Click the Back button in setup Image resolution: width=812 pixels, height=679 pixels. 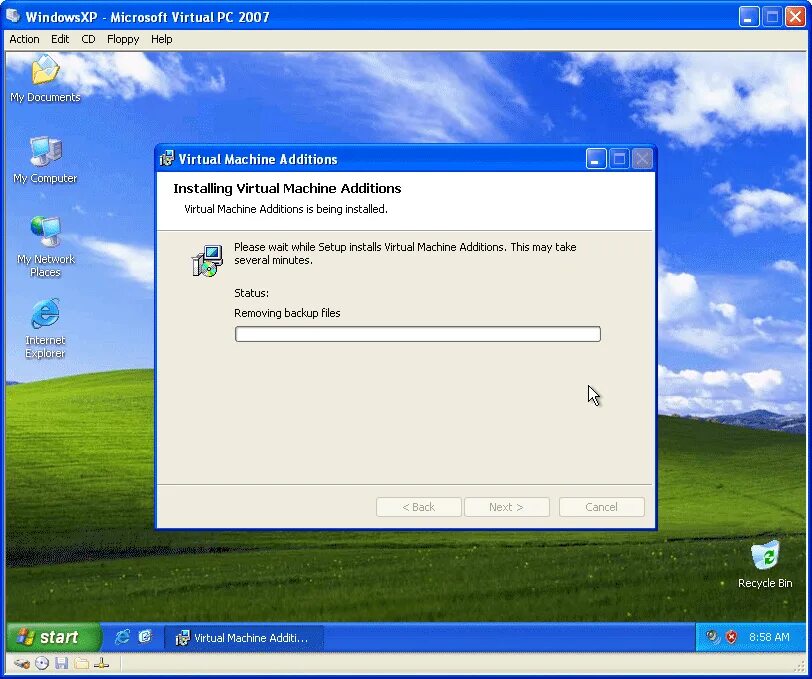[x=418, y=507]
